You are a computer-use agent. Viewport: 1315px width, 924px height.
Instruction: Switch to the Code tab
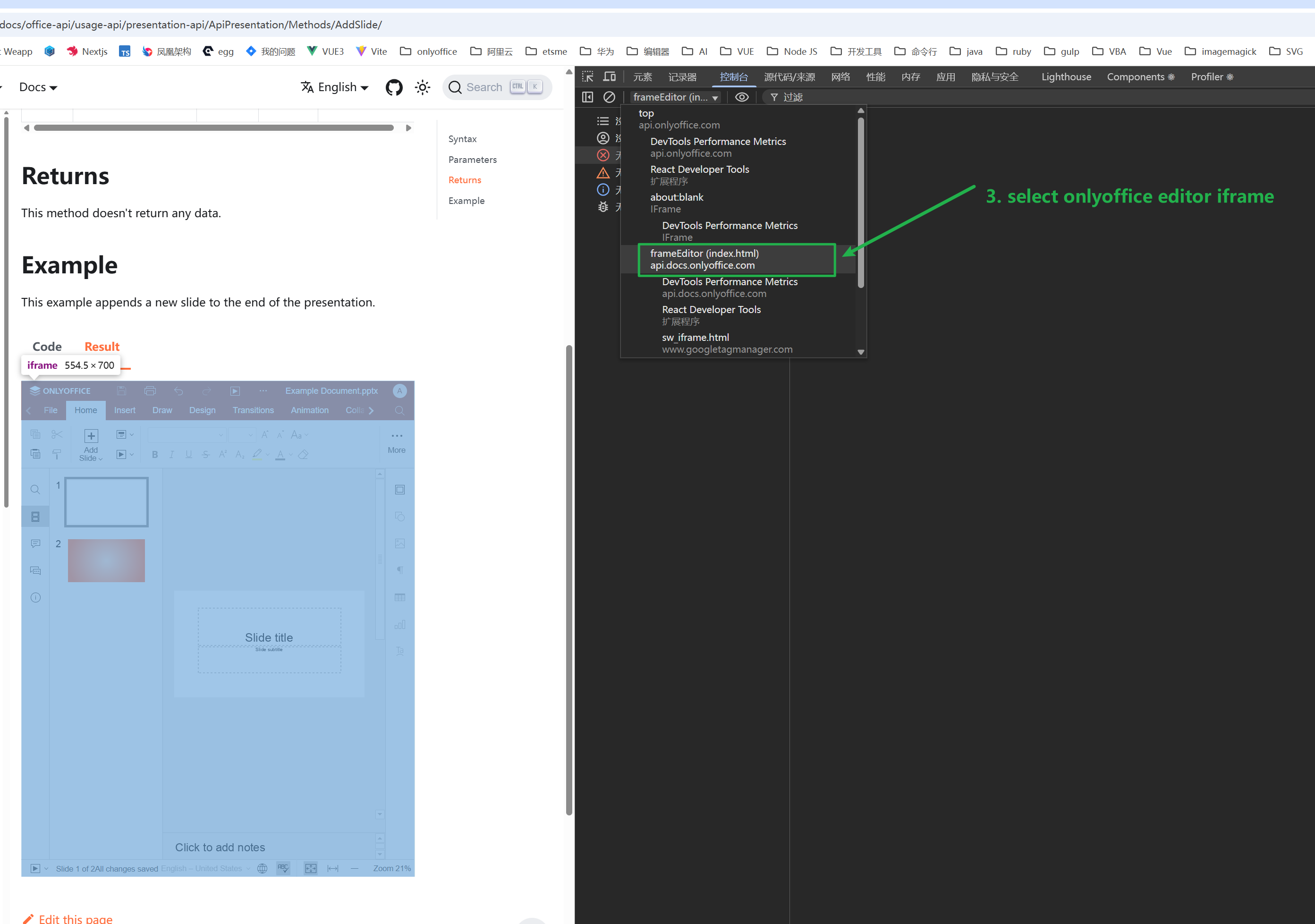click(47, 347)
